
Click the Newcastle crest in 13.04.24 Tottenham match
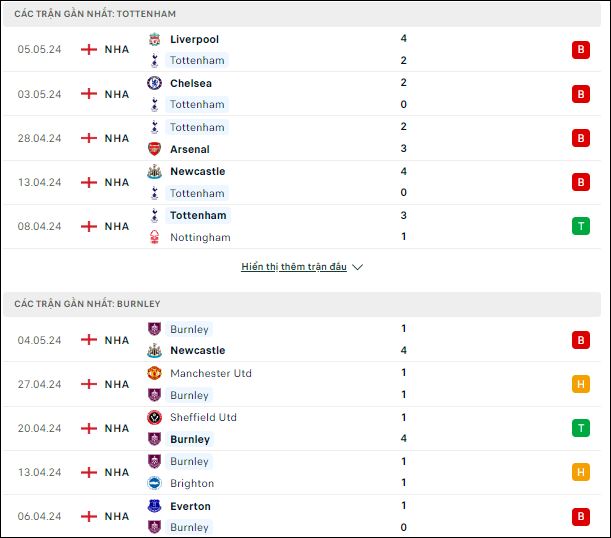155,171
